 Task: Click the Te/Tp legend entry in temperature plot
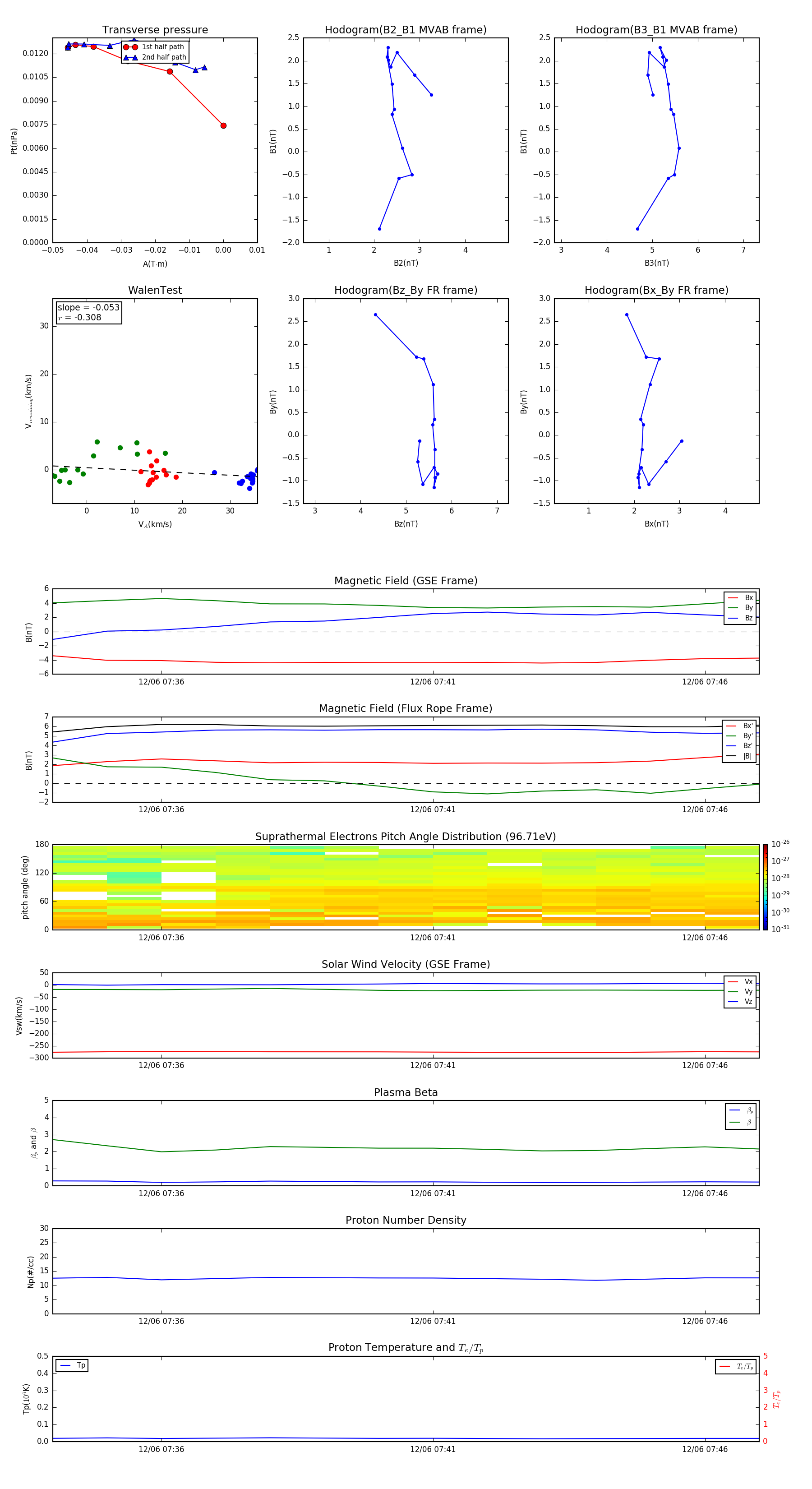736,1367
